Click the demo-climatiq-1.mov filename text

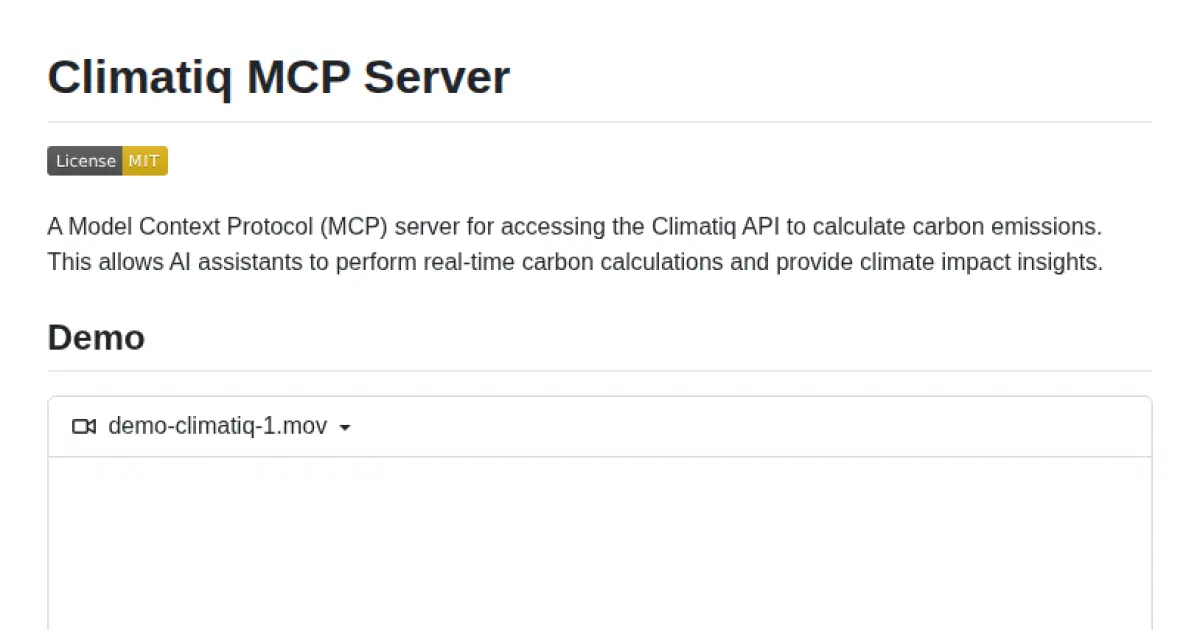point(216,426)
